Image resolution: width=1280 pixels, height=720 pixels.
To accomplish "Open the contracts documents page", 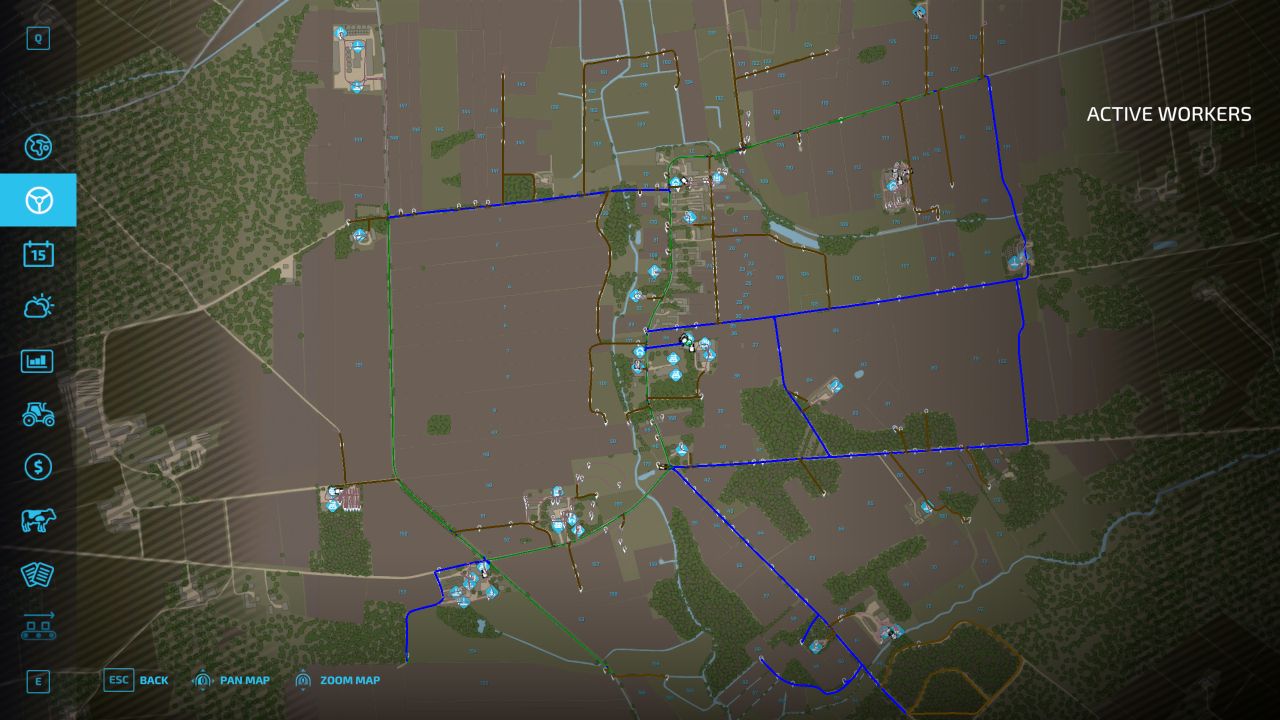I will click(38, 574).
